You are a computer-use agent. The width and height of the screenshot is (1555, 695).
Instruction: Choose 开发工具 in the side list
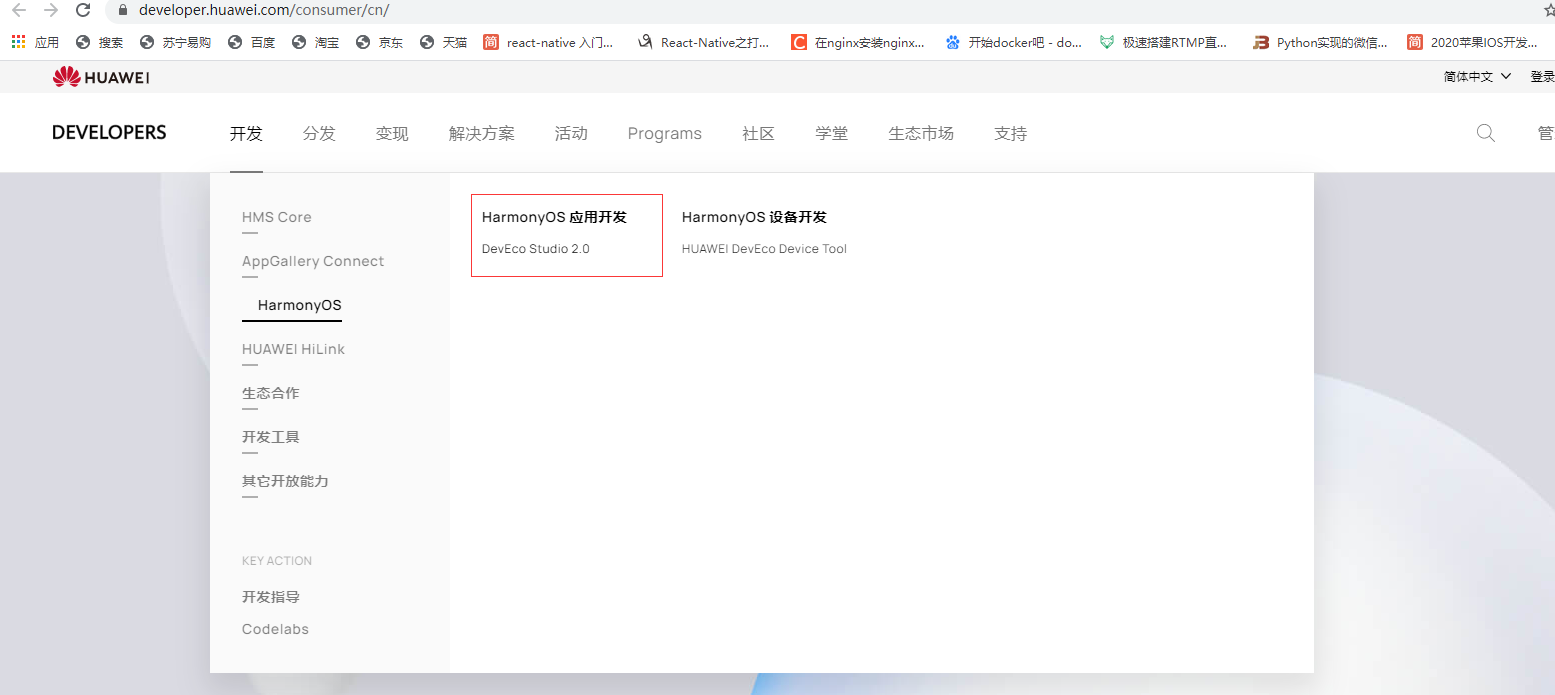click(270, 437)
